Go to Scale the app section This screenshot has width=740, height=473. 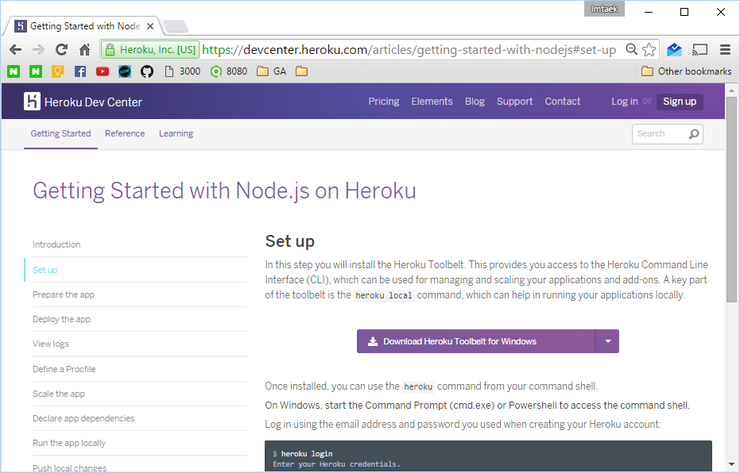pyautogui.click(x=59, y=394)
